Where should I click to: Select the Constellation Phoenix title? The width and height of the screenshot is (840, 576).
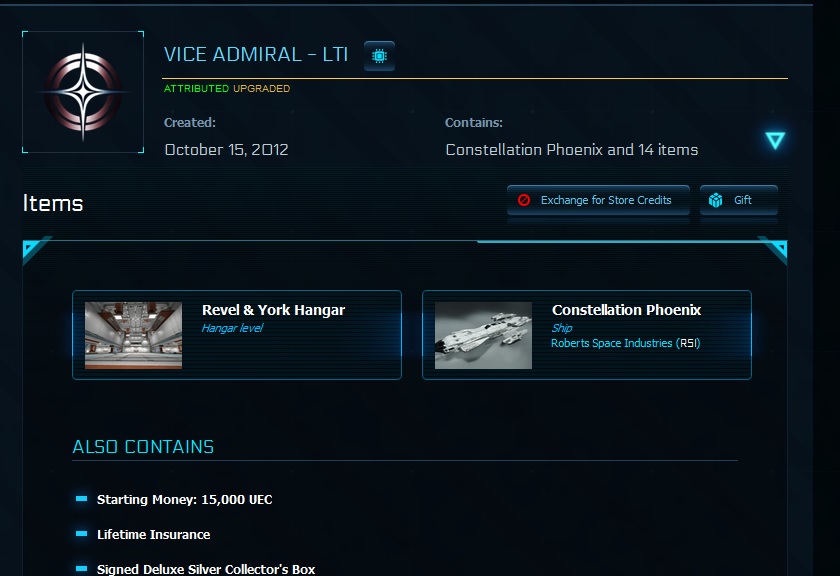pos(626,310)
